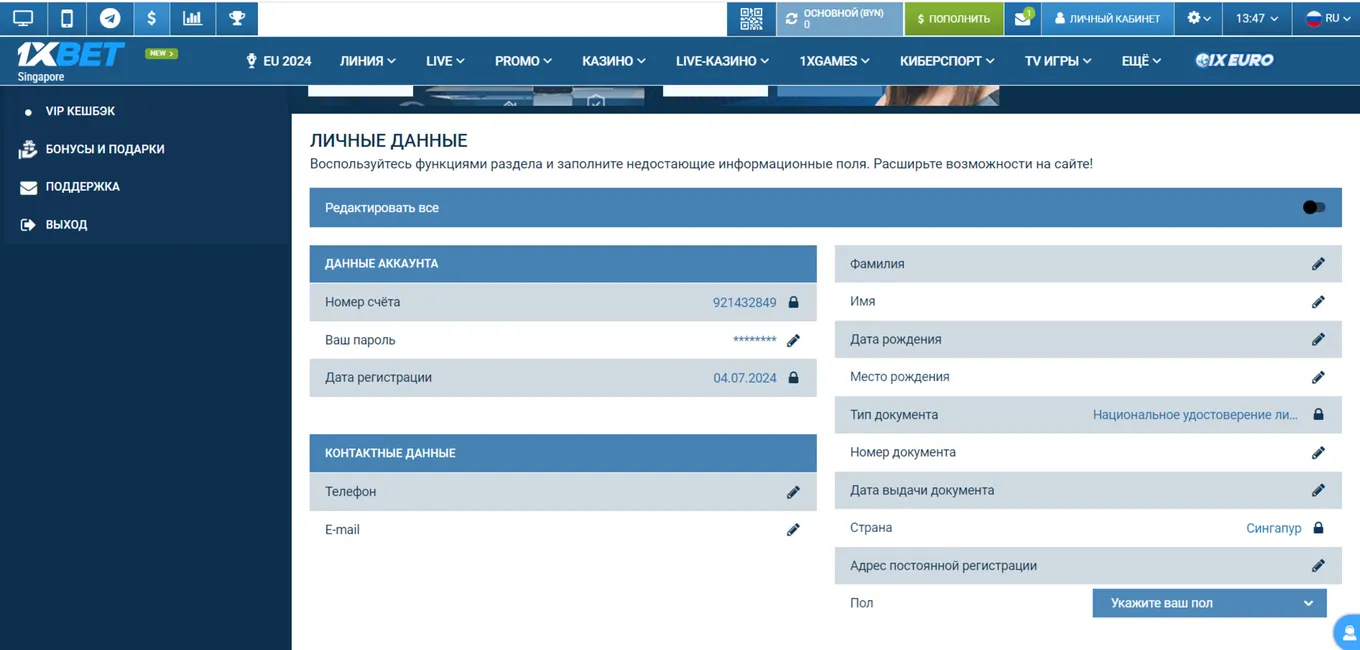Click the 1XBET Singapore logo
The height and width of the screenshot is (650, 1360).
pyautogui.click(x=70, y=61)
